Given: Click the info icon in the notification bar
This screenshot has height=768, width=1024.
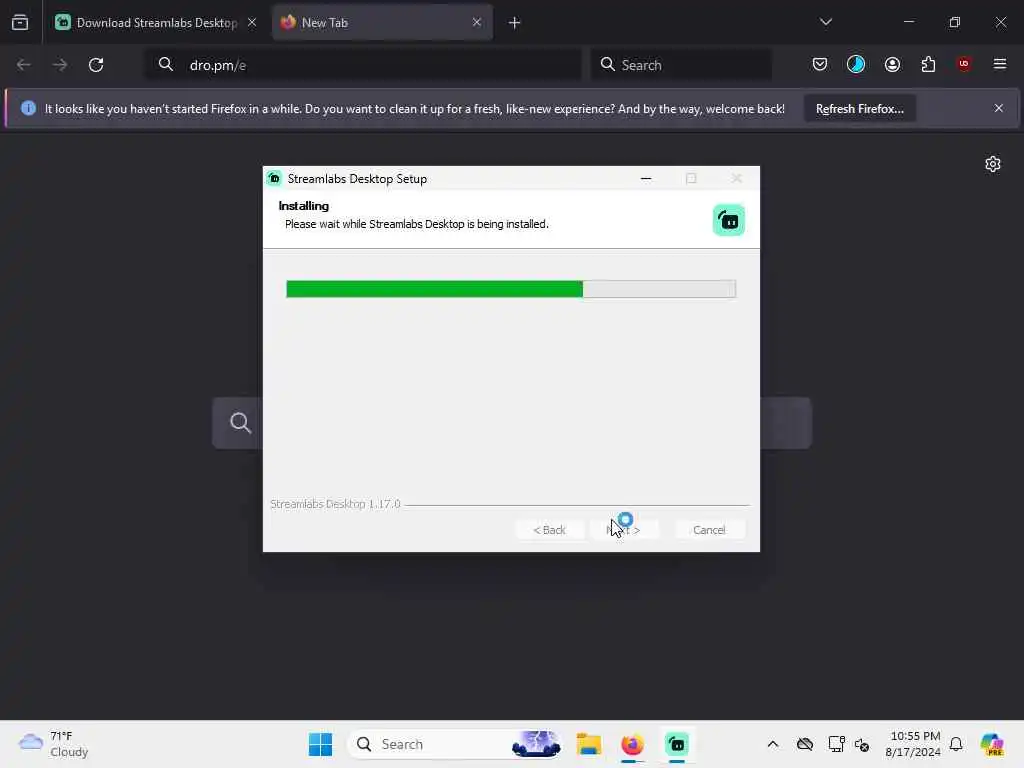Looking at the screenshot, I should pyautogui.click(x=28, y=108).
